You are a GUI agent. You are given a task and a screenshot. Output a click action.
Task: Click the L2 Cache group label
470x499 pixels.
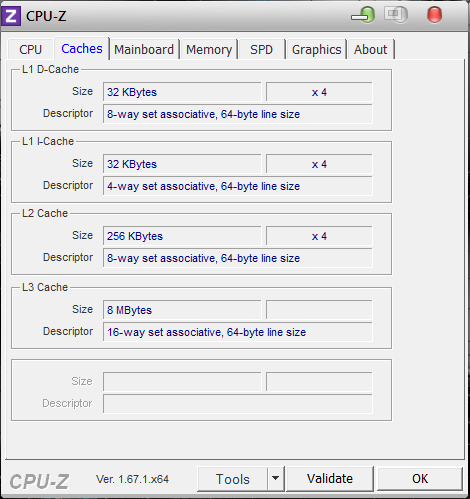45,213
